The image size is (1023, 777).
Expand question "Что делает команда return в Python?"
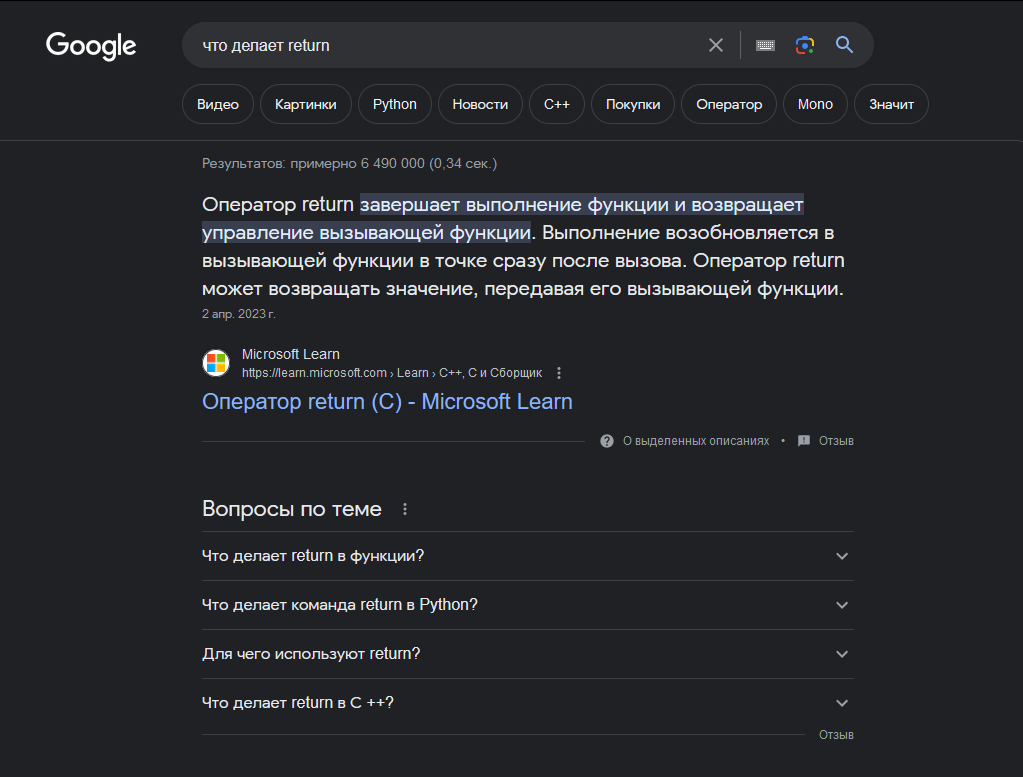[x=528, y=605]
